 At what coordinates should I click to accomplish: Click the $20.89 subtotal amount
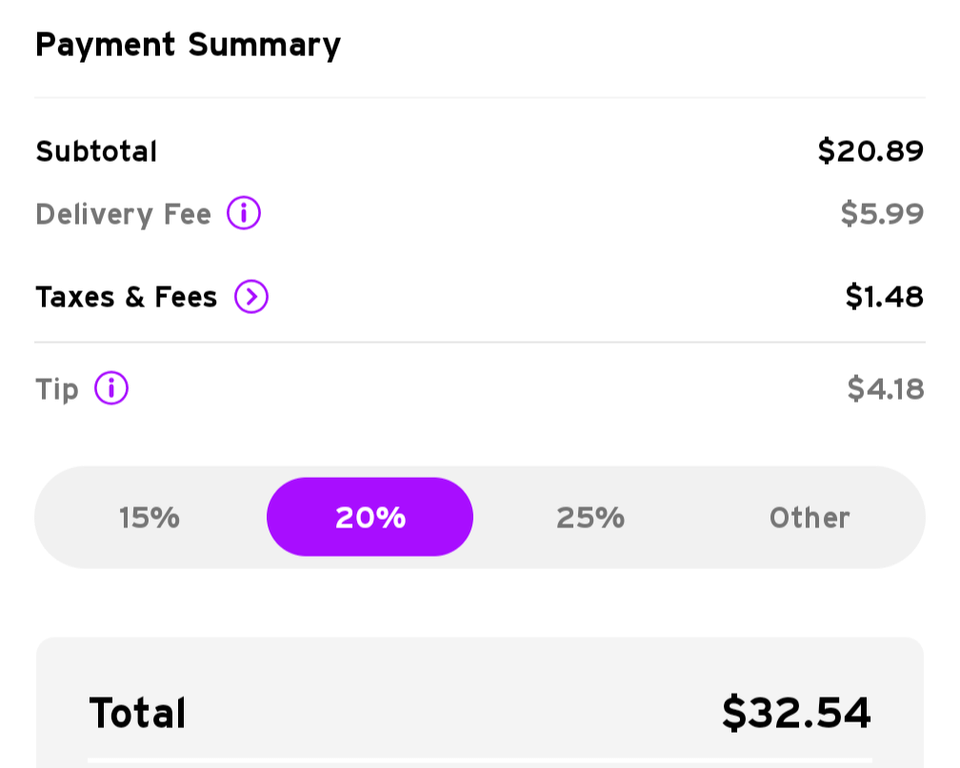[x=870, y=151]
